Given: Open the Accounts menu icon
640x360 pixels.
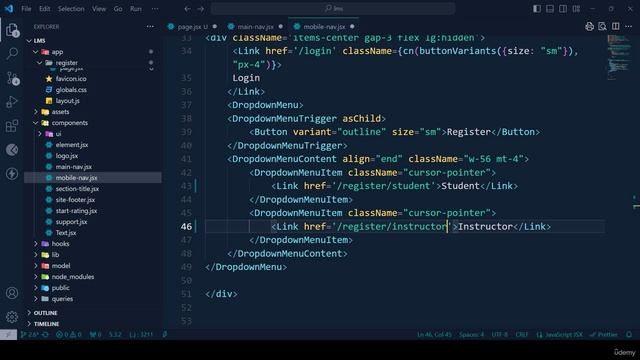Looking at the screenshot, I should [x=12, y=293].
